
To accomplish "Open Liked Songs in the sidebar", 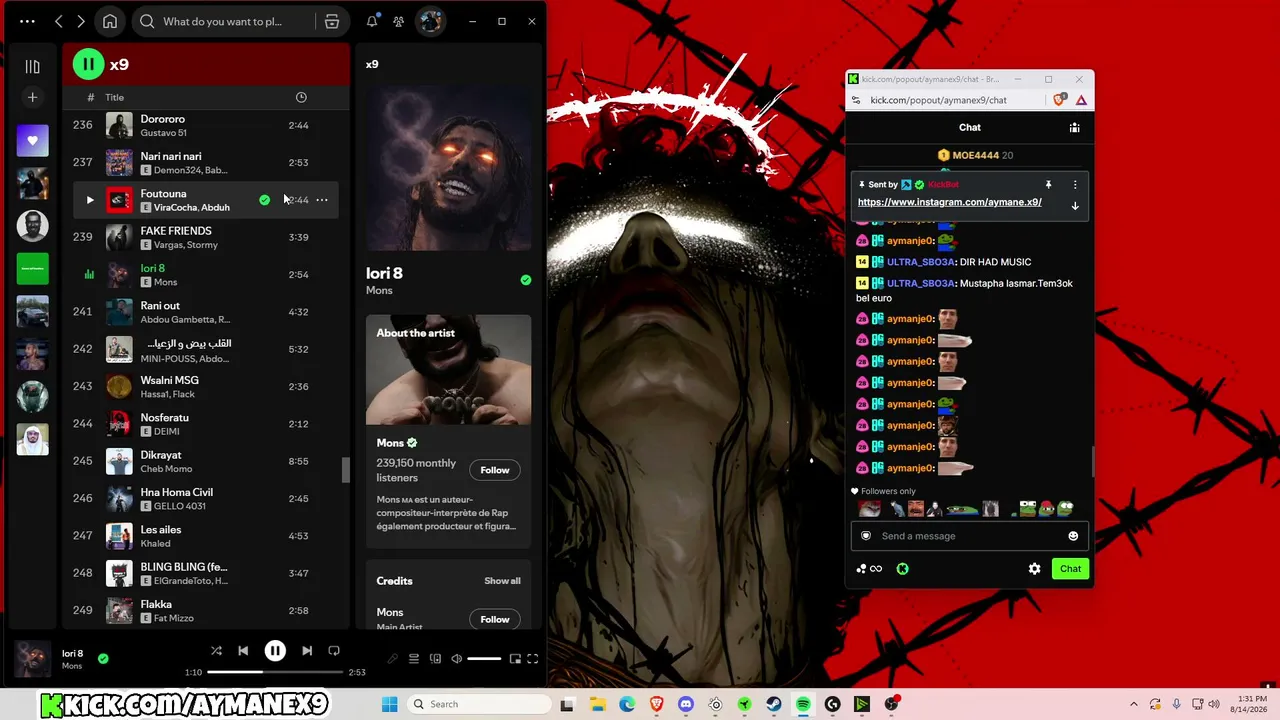I will coord(32,141).
